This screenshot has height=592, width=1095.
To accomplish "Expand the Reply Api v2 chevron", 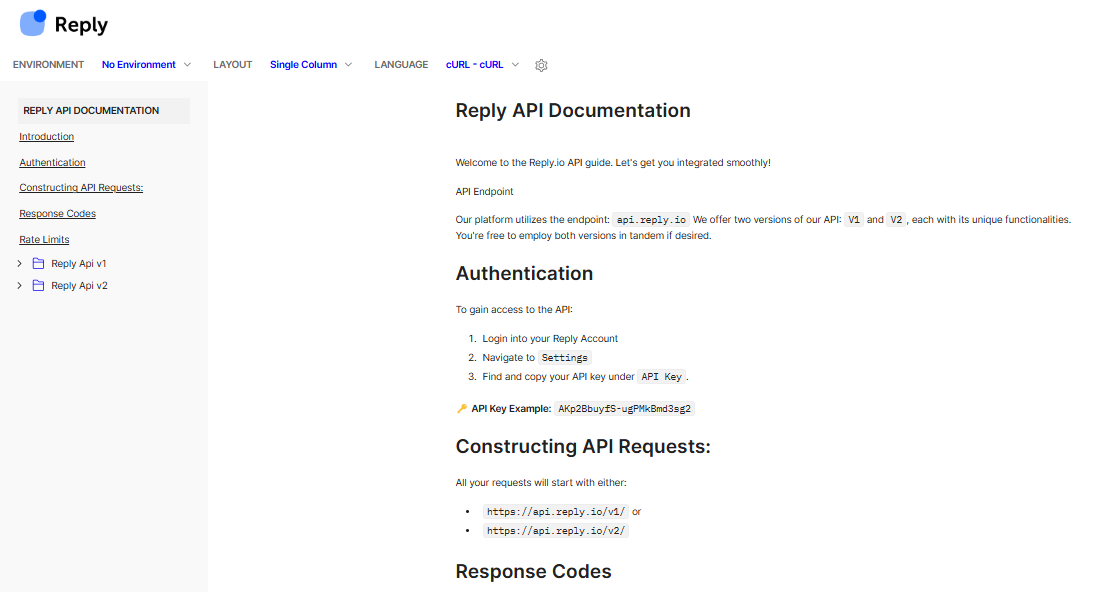I will click(20, 286).
